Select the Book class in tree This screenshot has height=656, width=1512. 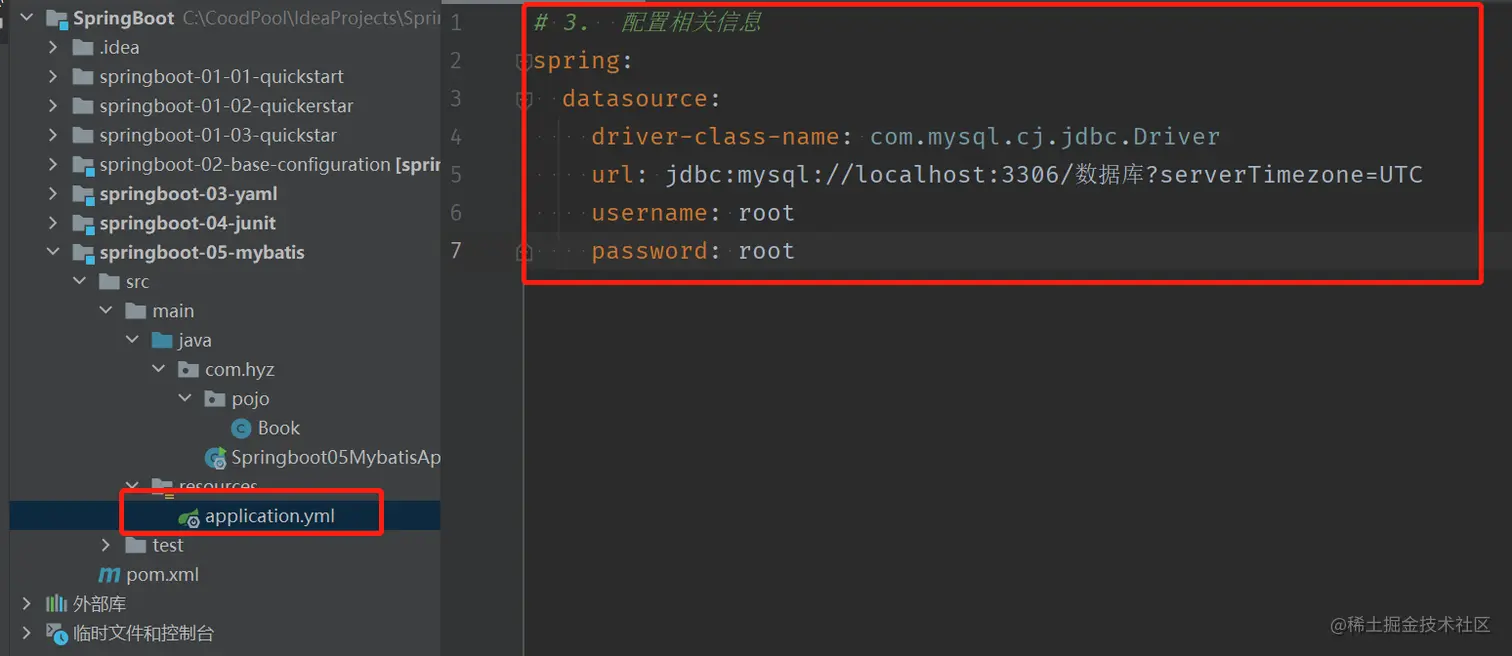click(279, 428)
